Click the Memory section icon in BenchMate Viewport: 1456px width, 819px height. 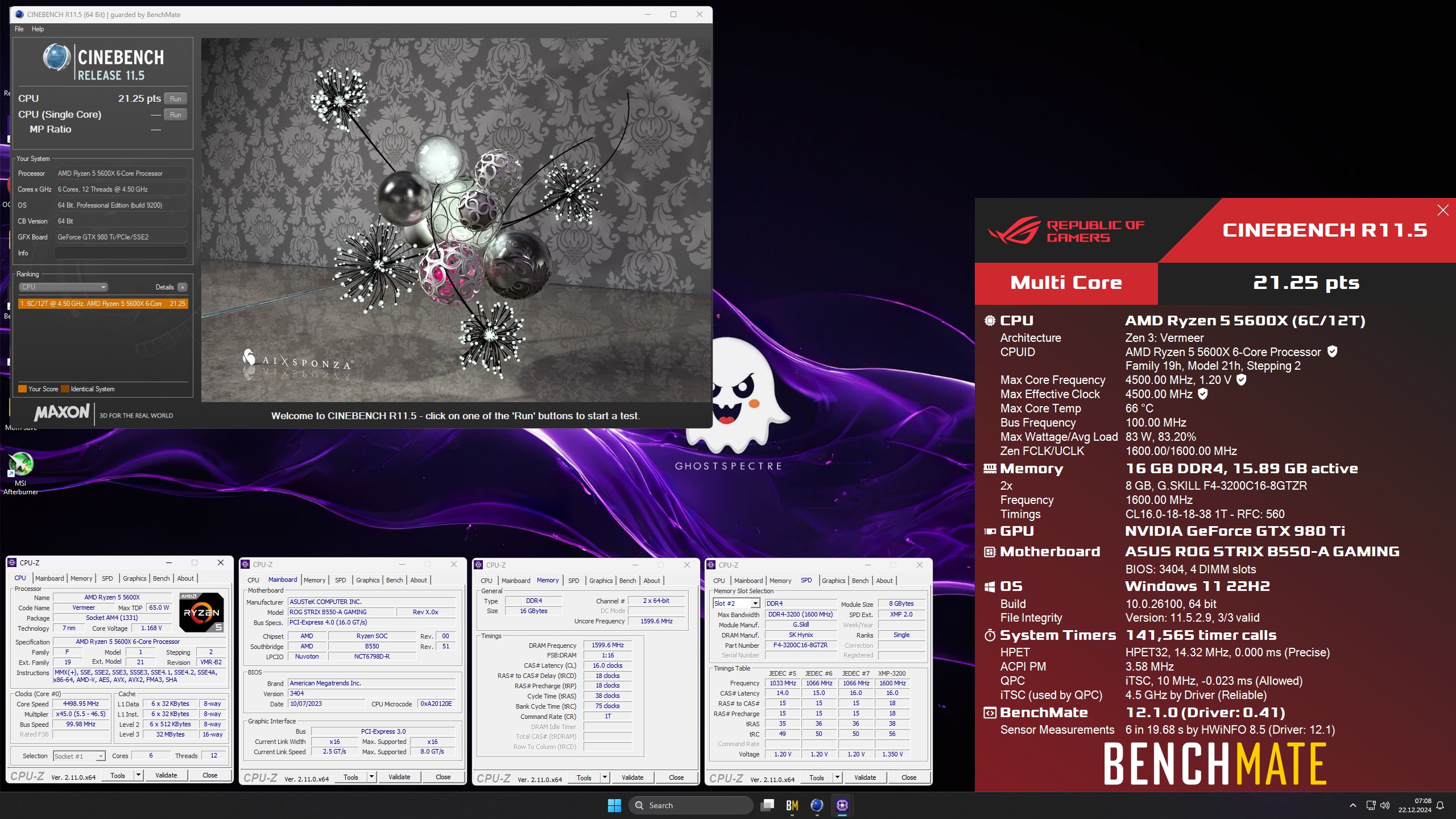[990, 469]
